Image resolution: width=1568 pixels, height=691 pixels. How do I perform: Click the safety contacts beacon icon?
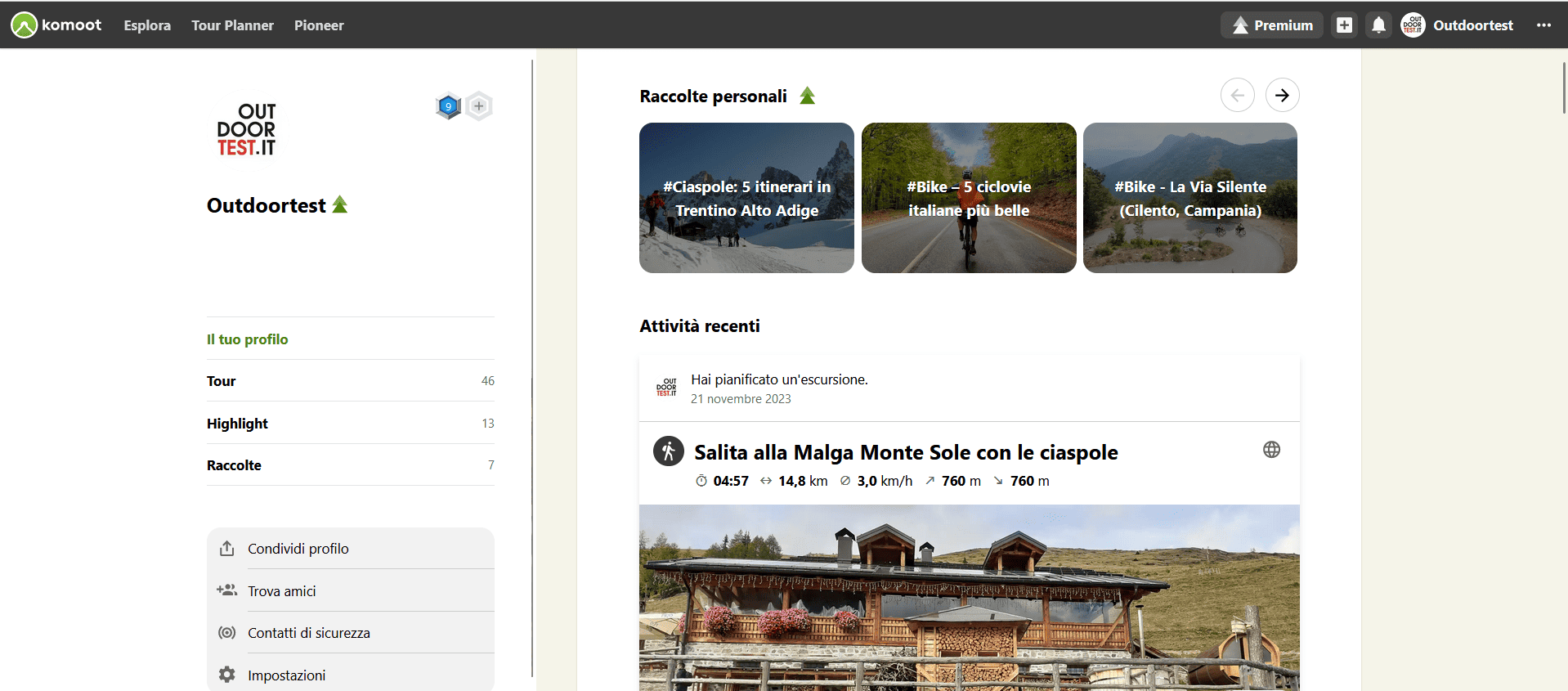pos(227,633)
